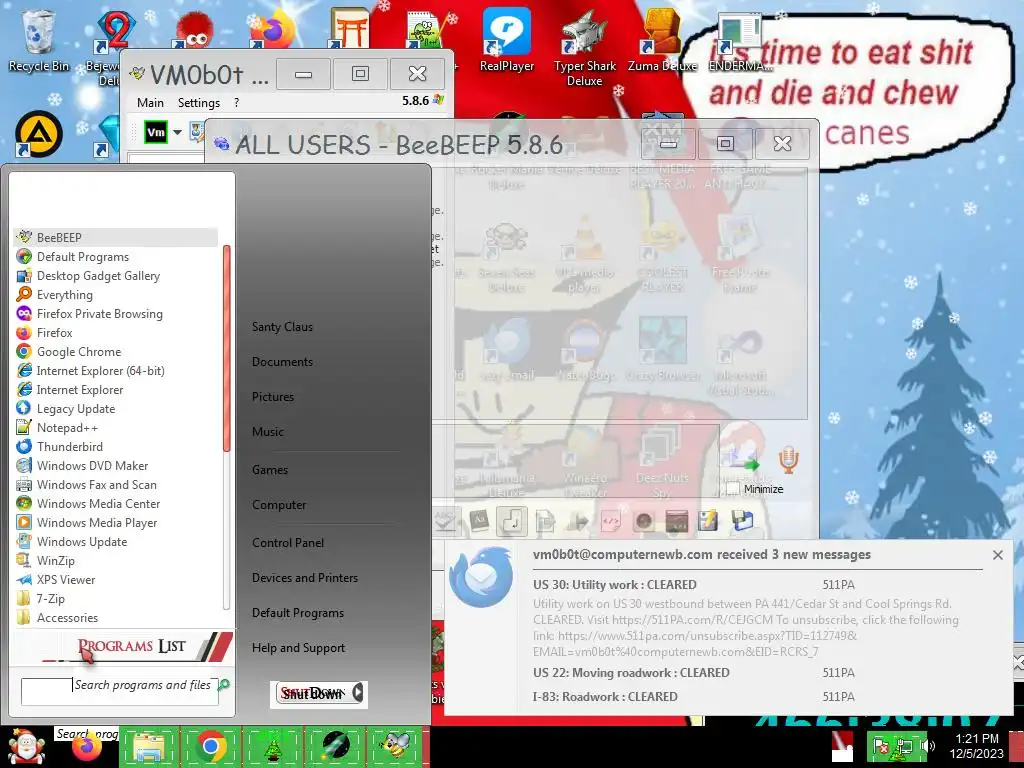Viewport: 1024px width, 768px height.
Task: Click the edit profile icon in VM0b0t toolbar
Action: pos(197,132)
